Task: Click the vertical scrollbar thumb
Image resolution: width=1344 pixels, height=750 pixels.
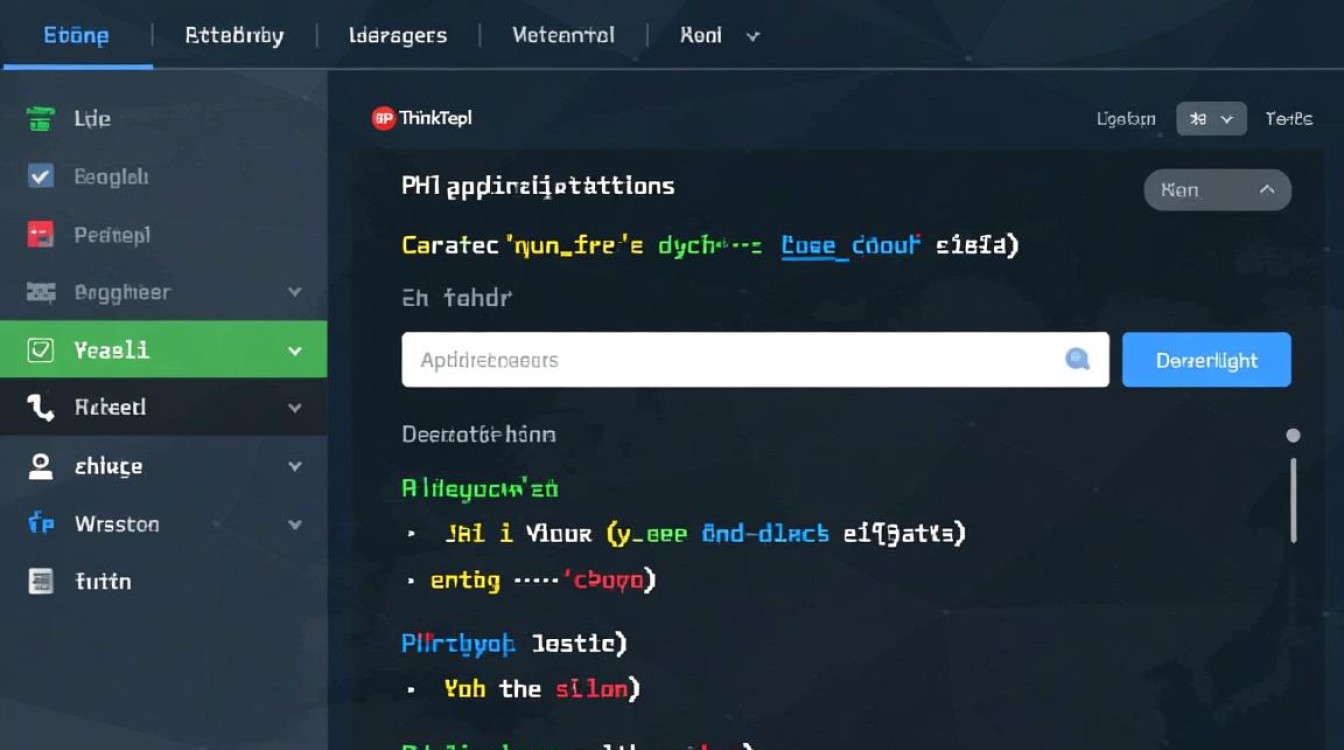Action: point(1293,500)
